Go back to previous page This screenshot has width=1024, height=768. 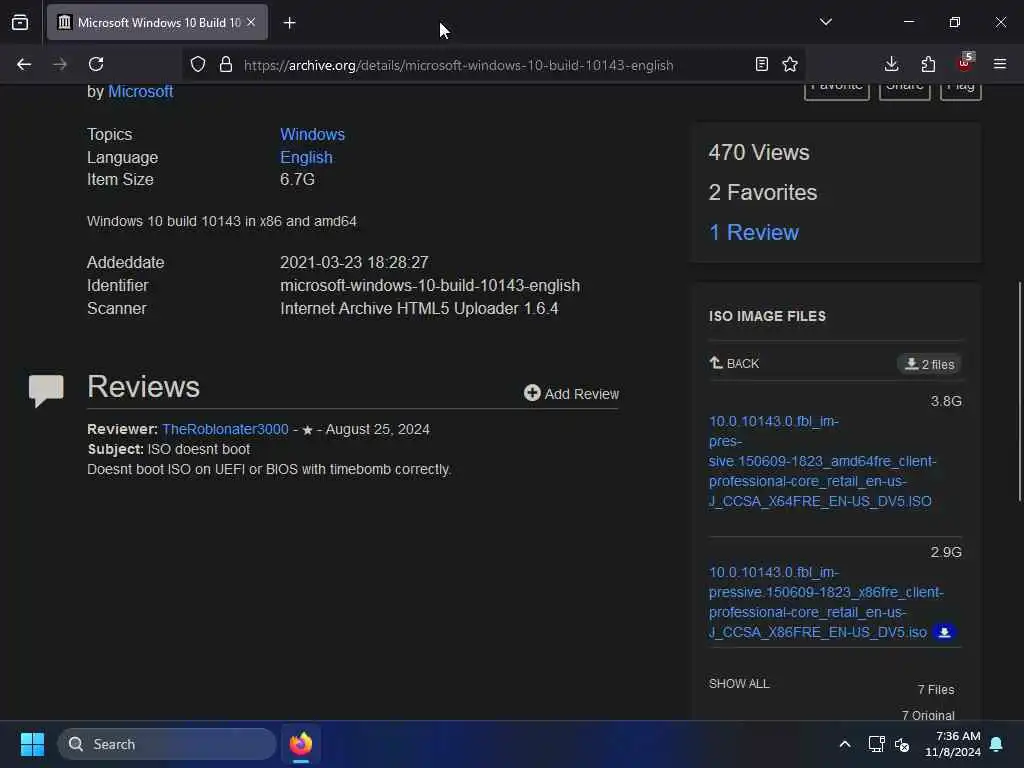[24, 64]
